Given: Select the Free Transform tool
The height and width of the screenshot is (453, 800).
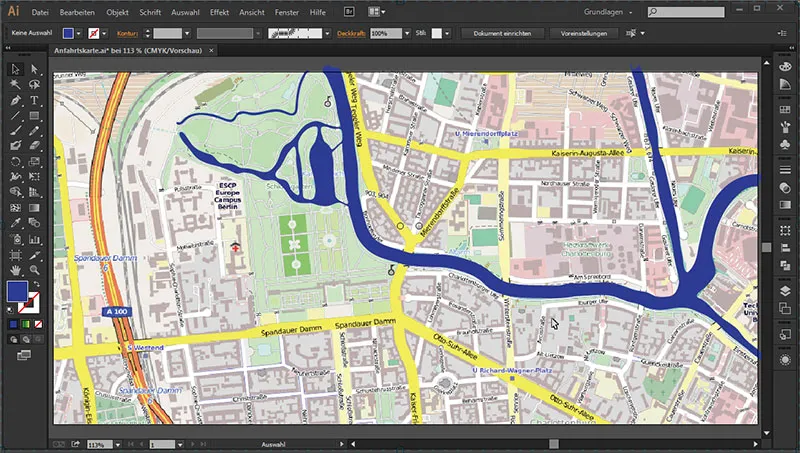Looking at the screenshot, I should coord(34,177).
